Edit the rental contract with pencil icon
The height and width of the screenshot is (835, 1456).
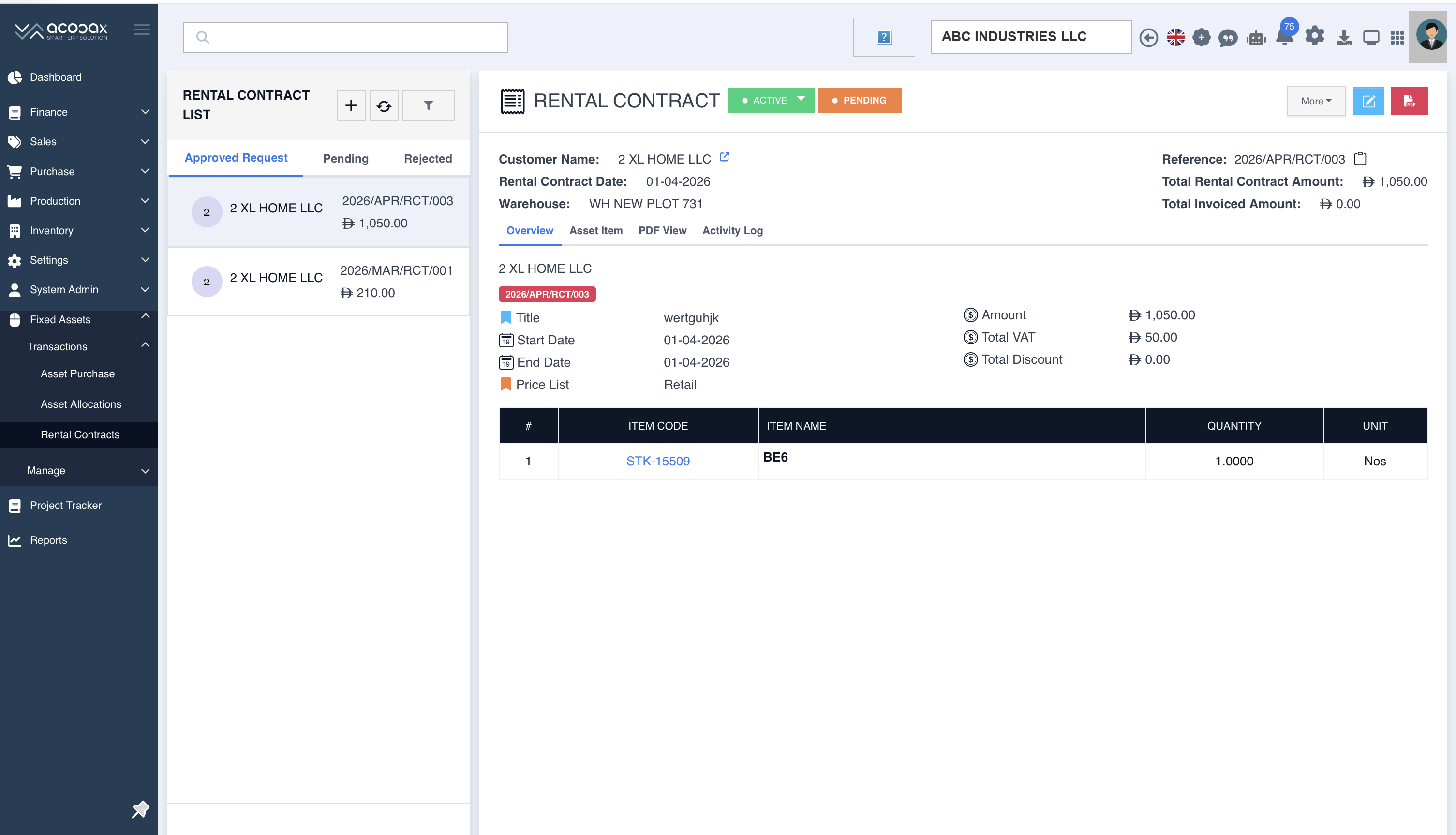pyautogui.click(x=1368, y=102)
